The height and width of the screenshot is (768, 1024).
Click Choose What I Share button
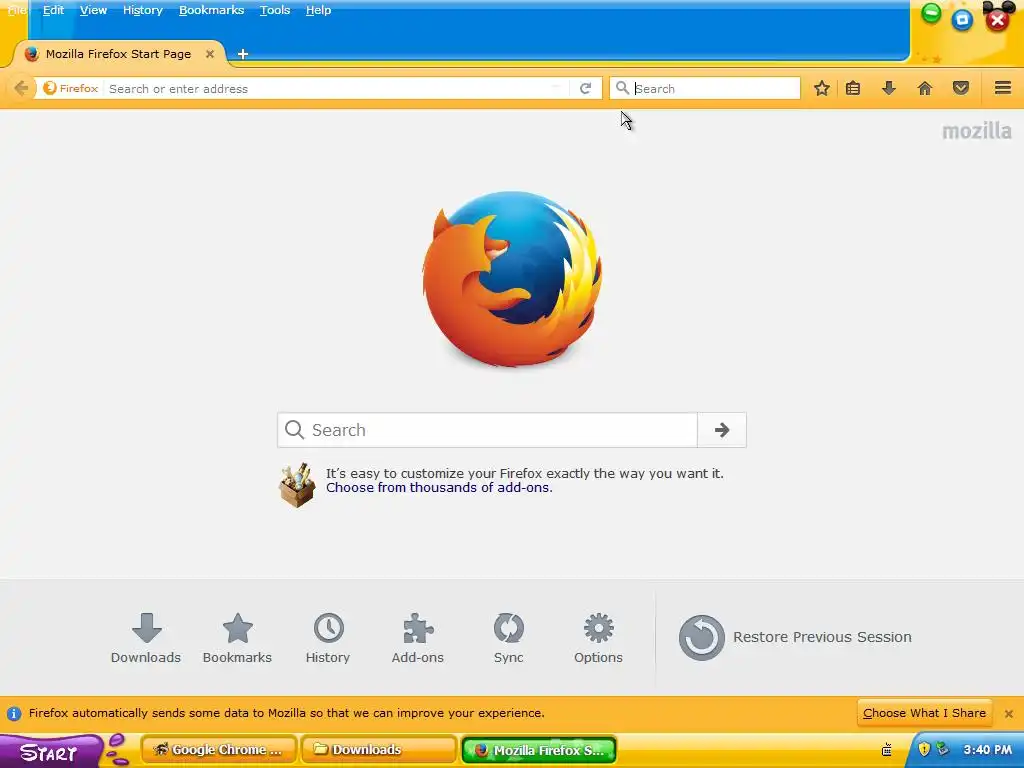(x=924, y=713)
